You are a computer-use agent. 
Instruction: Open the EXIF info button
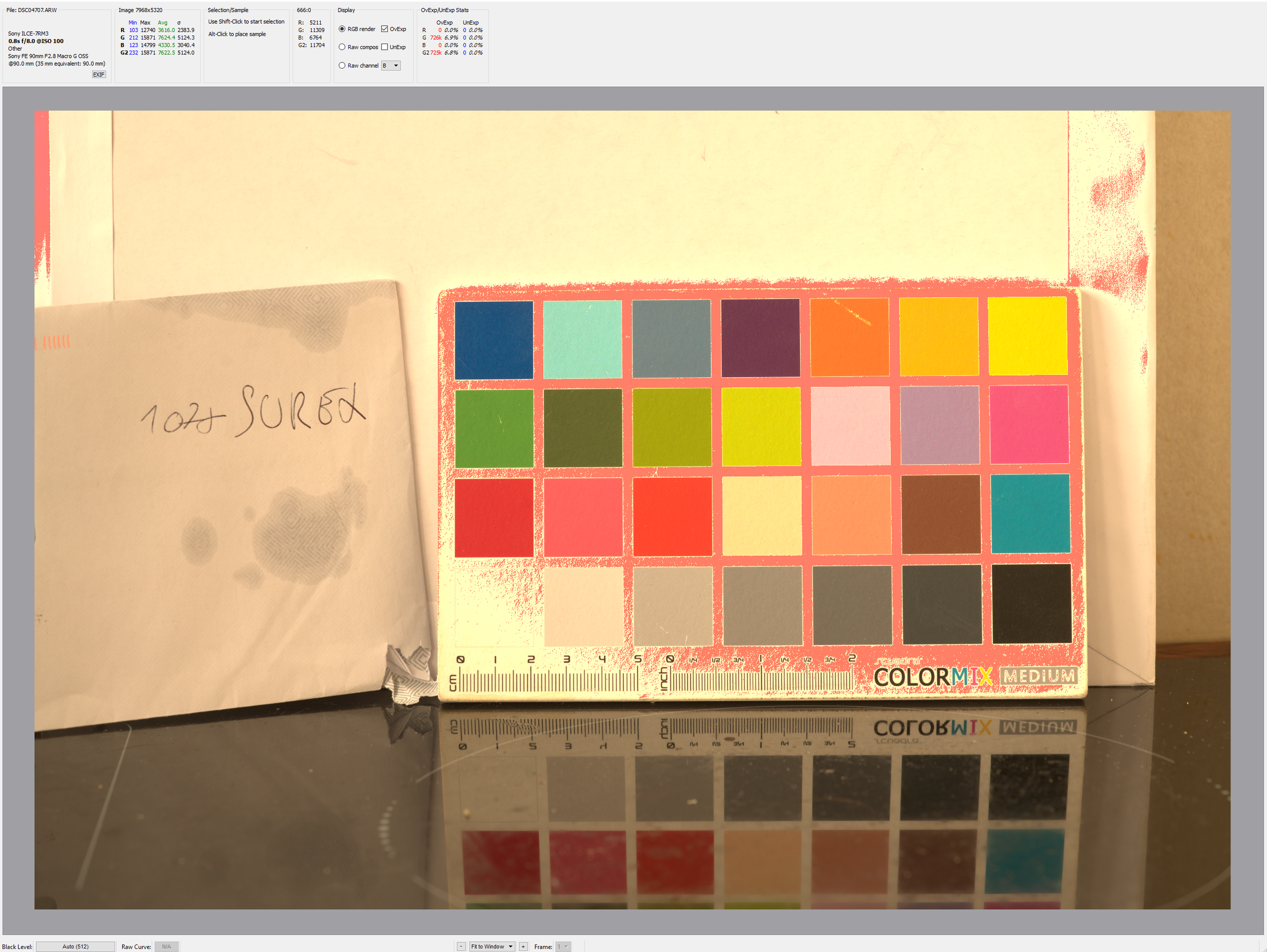[98, 75]
